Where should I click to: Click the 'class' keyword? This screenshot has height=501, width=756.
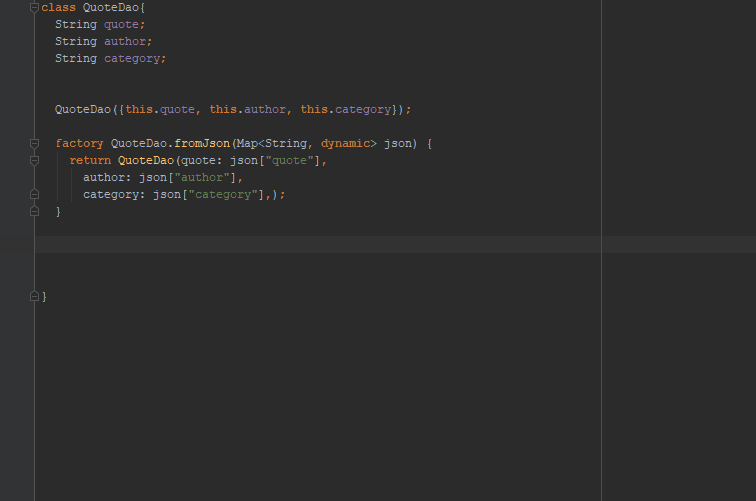pyautogui.click(x=58, y=8)
